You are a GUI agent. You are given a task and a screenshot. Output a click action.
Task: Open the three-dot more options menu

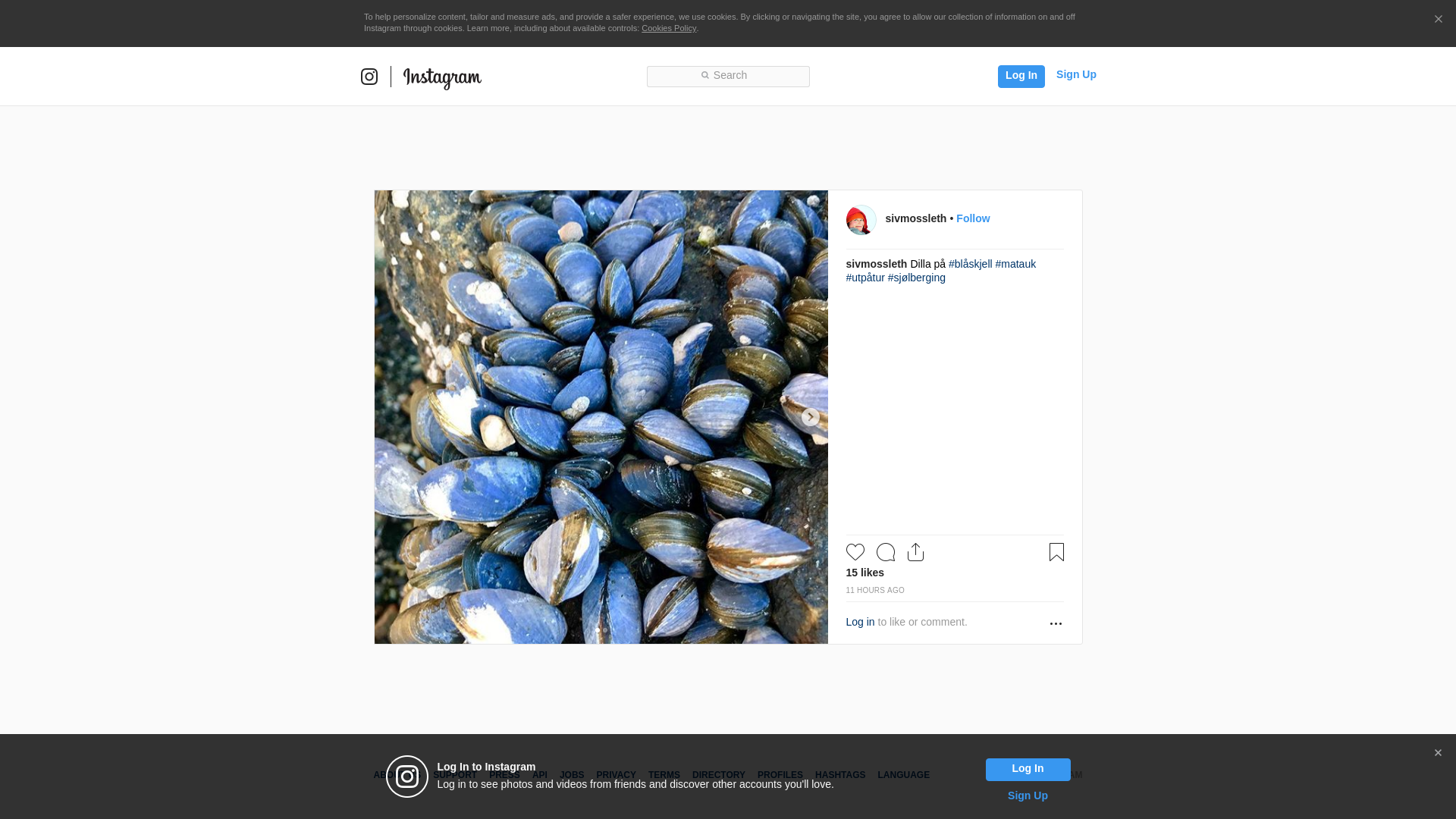1056,623
